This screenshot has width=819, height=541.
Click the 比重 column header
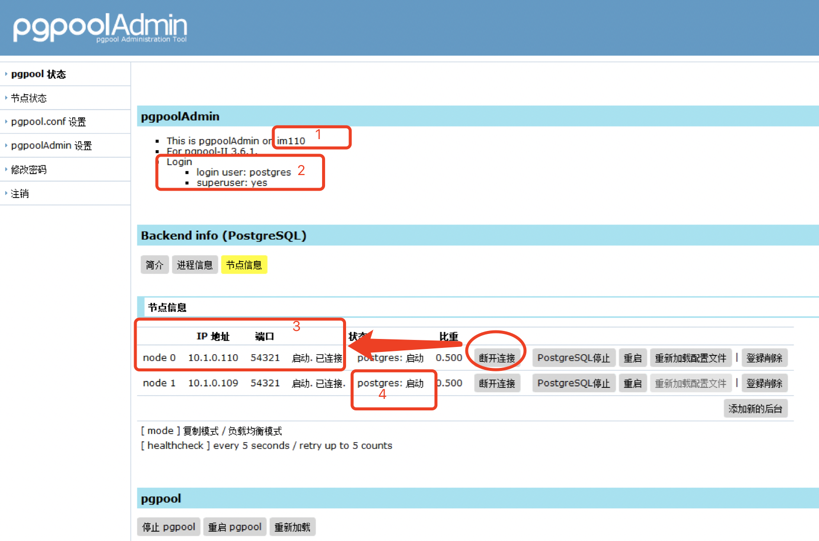(448, 336)
